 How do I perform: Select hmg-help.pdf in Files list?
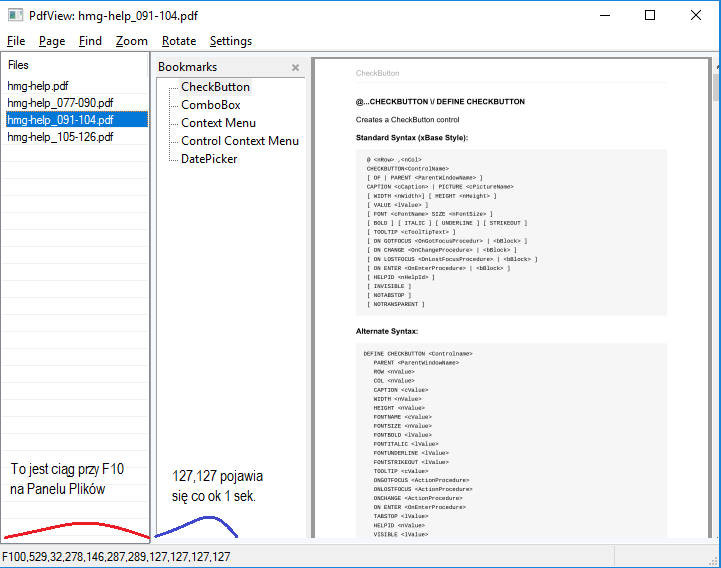[x=38, y=87]
